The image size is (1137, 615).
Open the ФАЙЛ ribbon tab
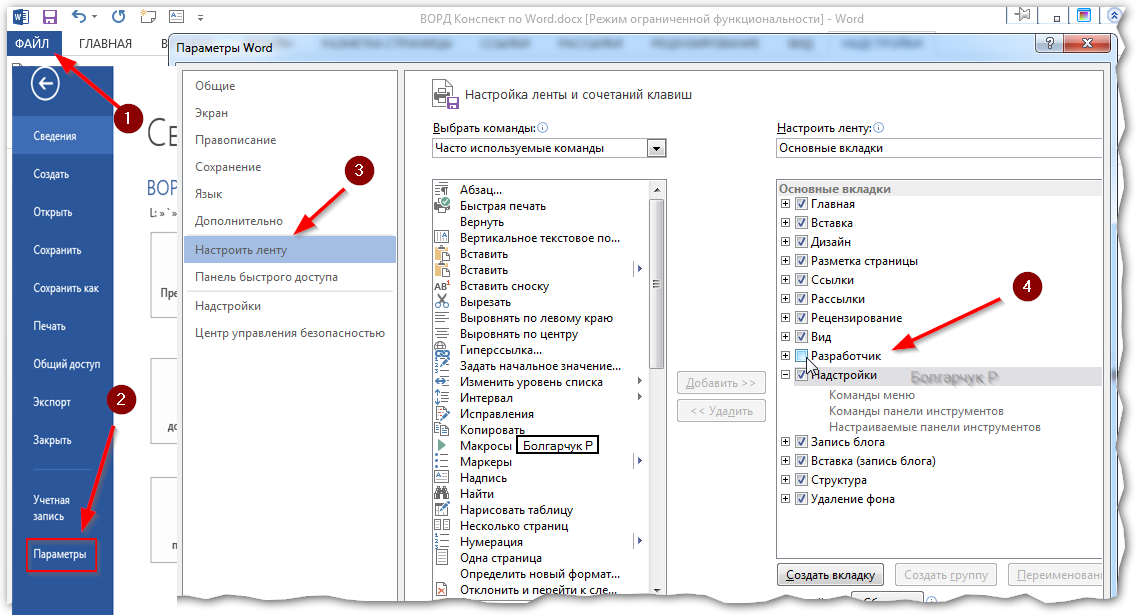point(33,44)
